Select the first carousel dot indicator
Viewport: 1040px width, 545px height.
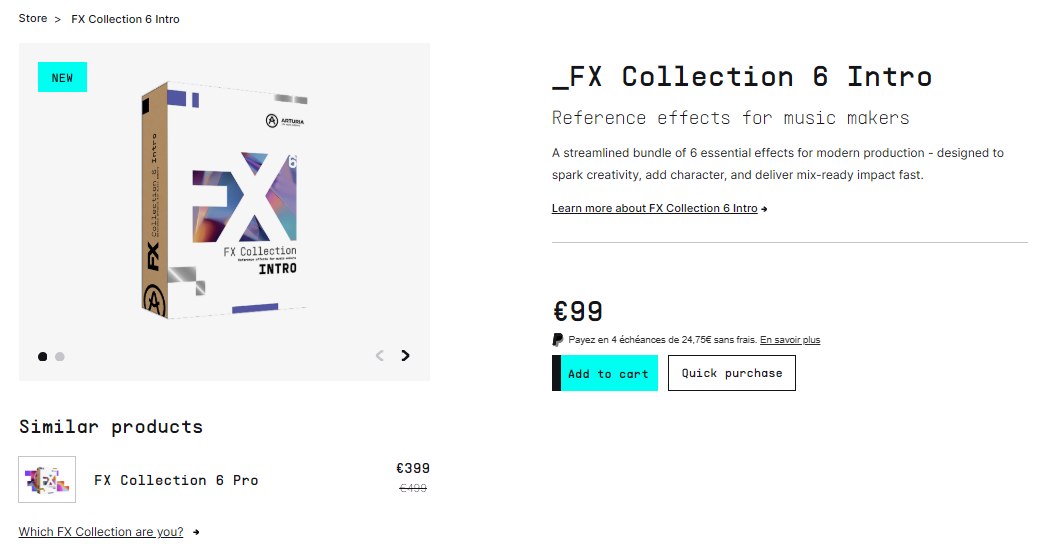(x=42, y=356)
